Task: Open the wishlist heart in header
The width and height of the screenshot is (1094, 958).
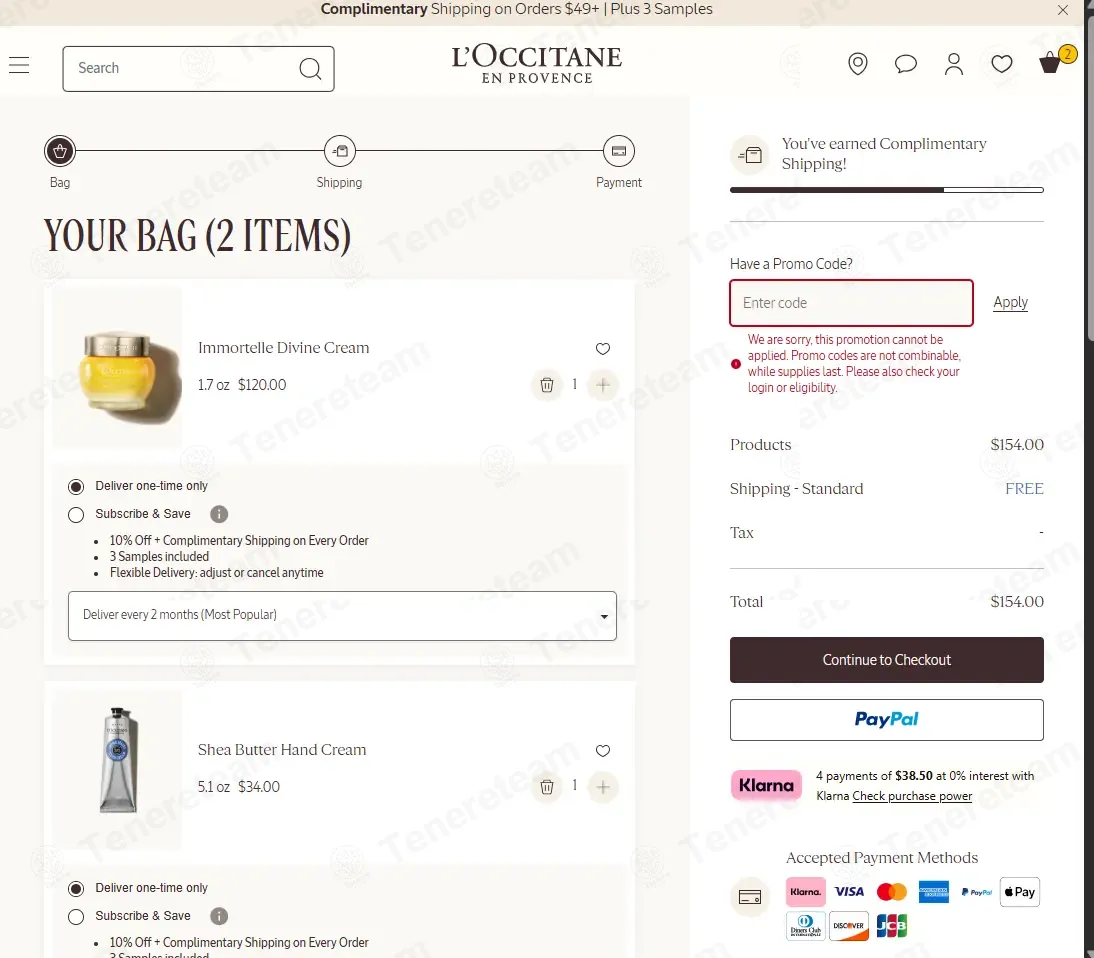Action: pos(1002,64)
